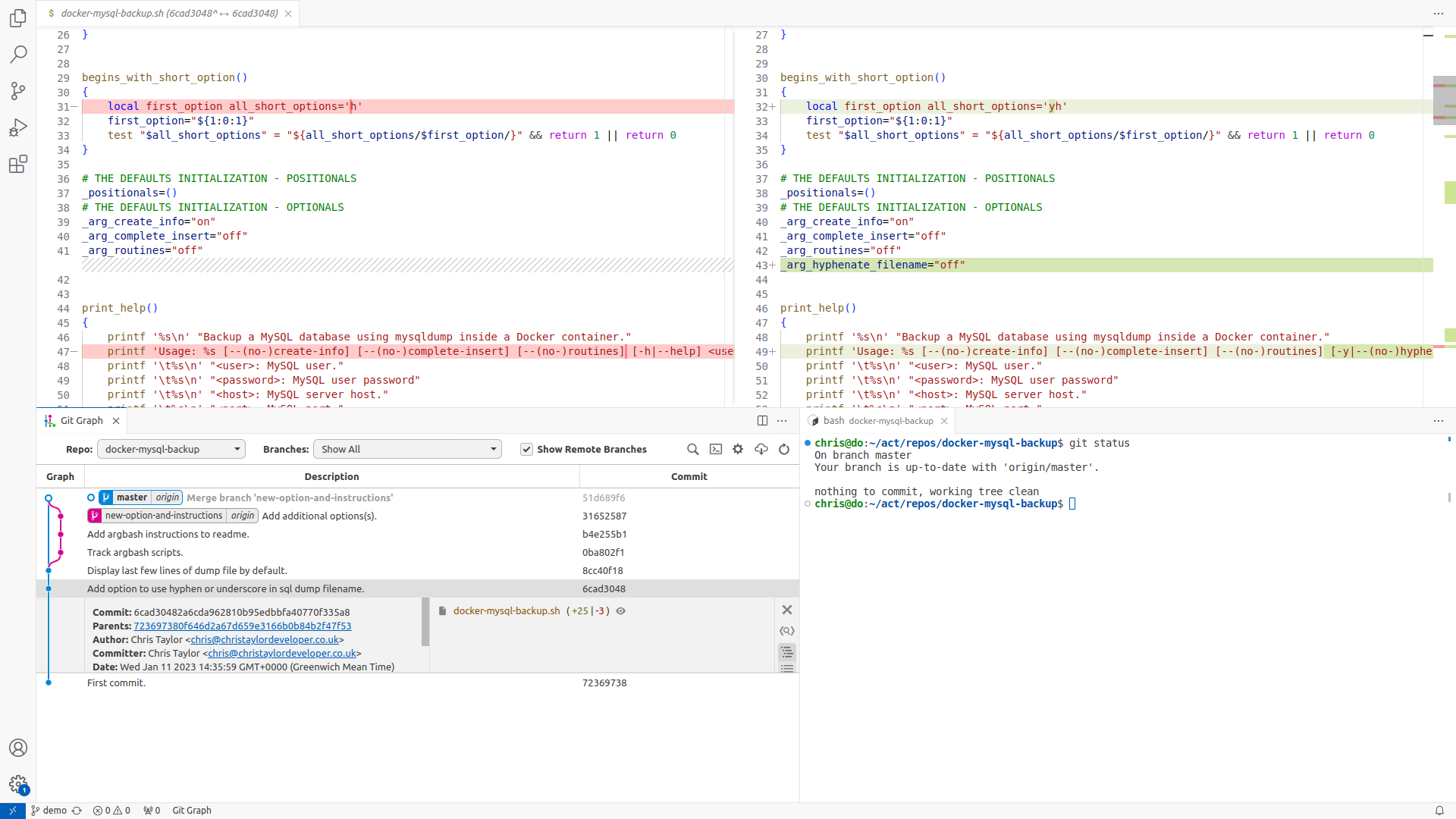Open the Repo dropdown for docker-mysql-backup
The width and height of the screenshot is (1456, 819).
click(171, 449)
